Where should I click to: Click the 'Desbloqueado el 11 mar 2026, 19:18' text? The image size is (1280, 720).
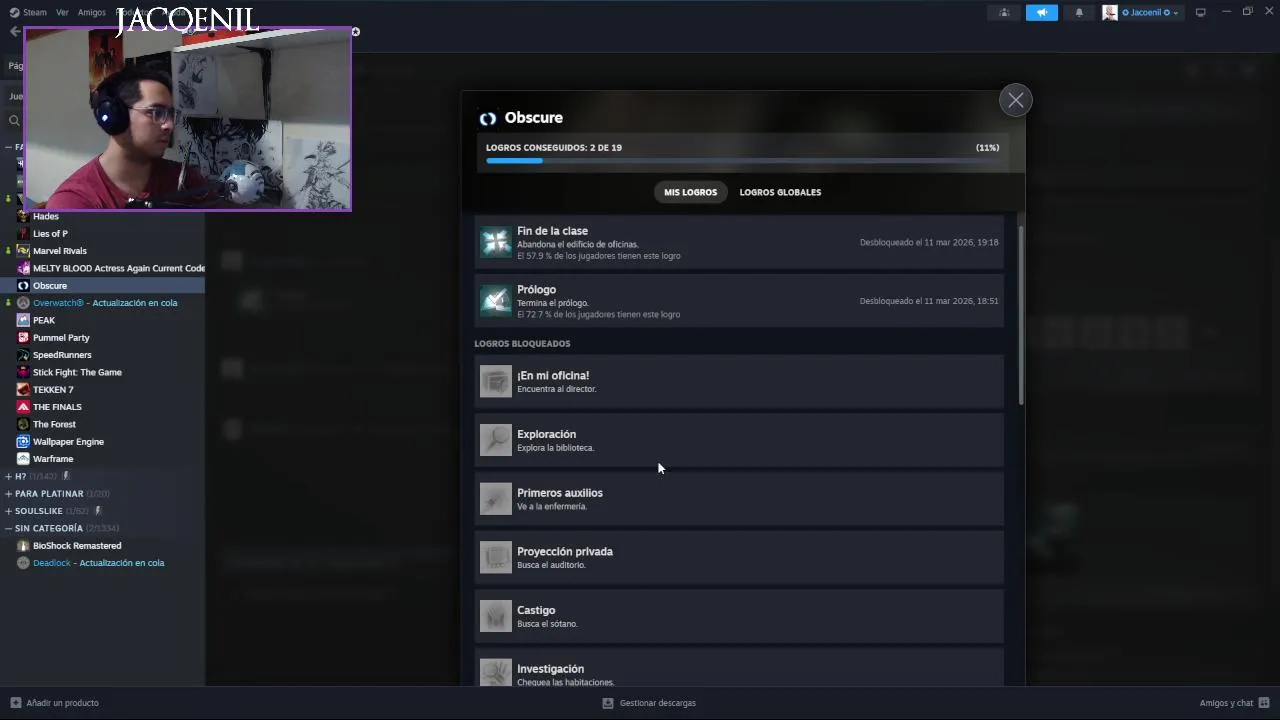coord(929,242)
